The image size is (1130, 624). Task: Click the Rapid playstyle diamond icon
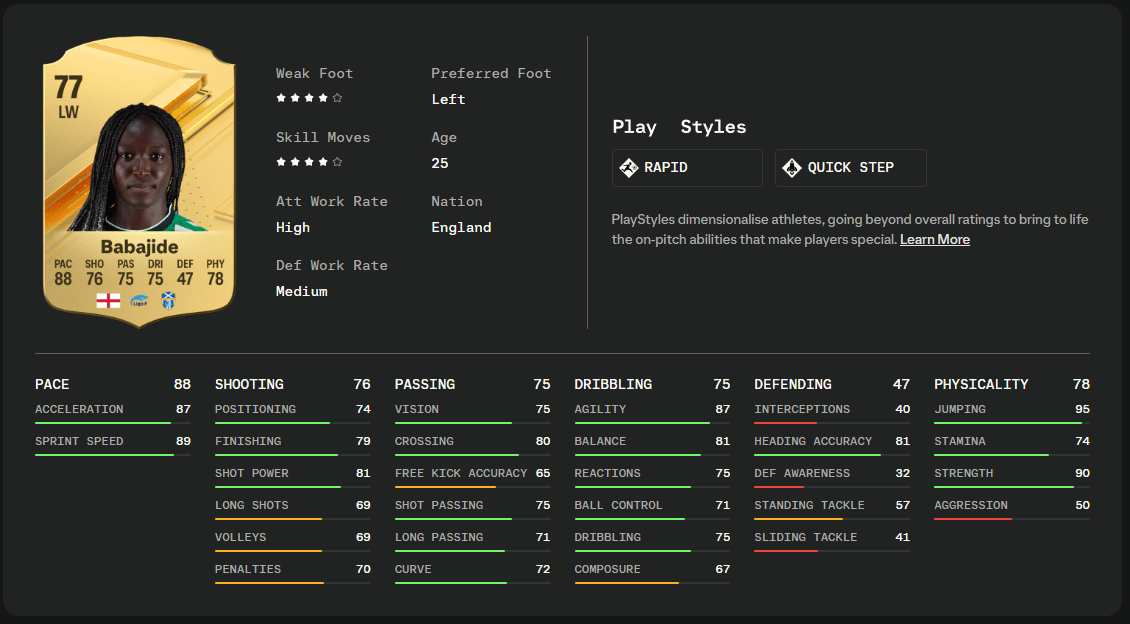point(629,168)
